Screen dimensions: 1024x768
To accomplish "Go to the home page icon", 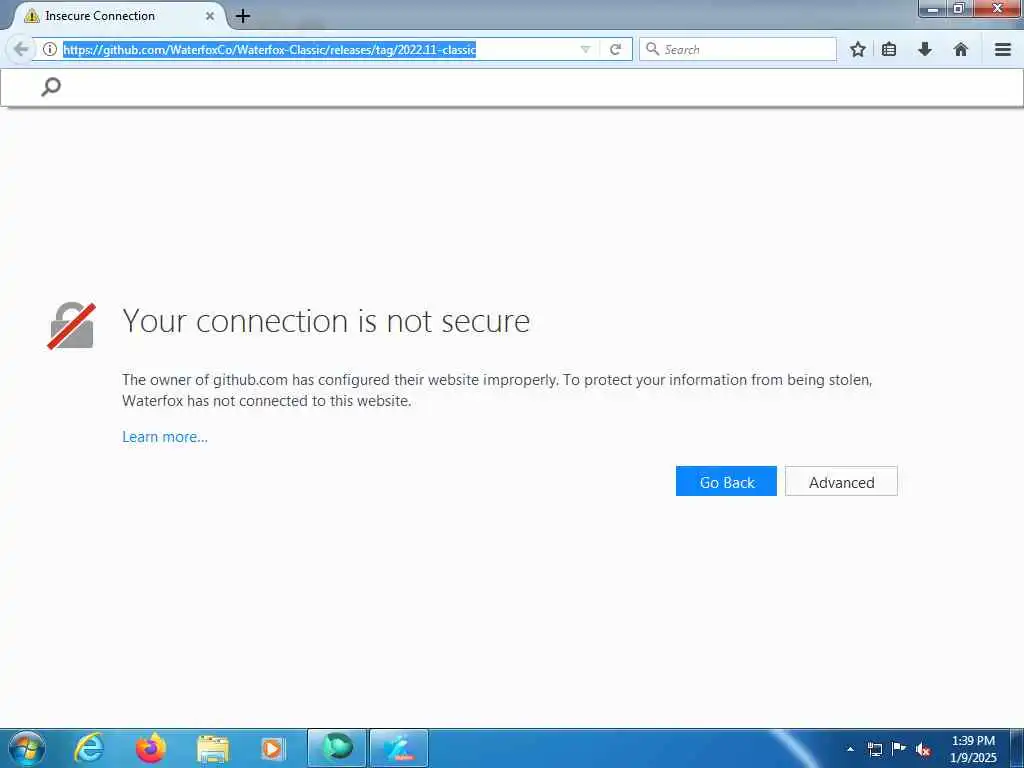I will pyautogui.click(x=961, y=49).
